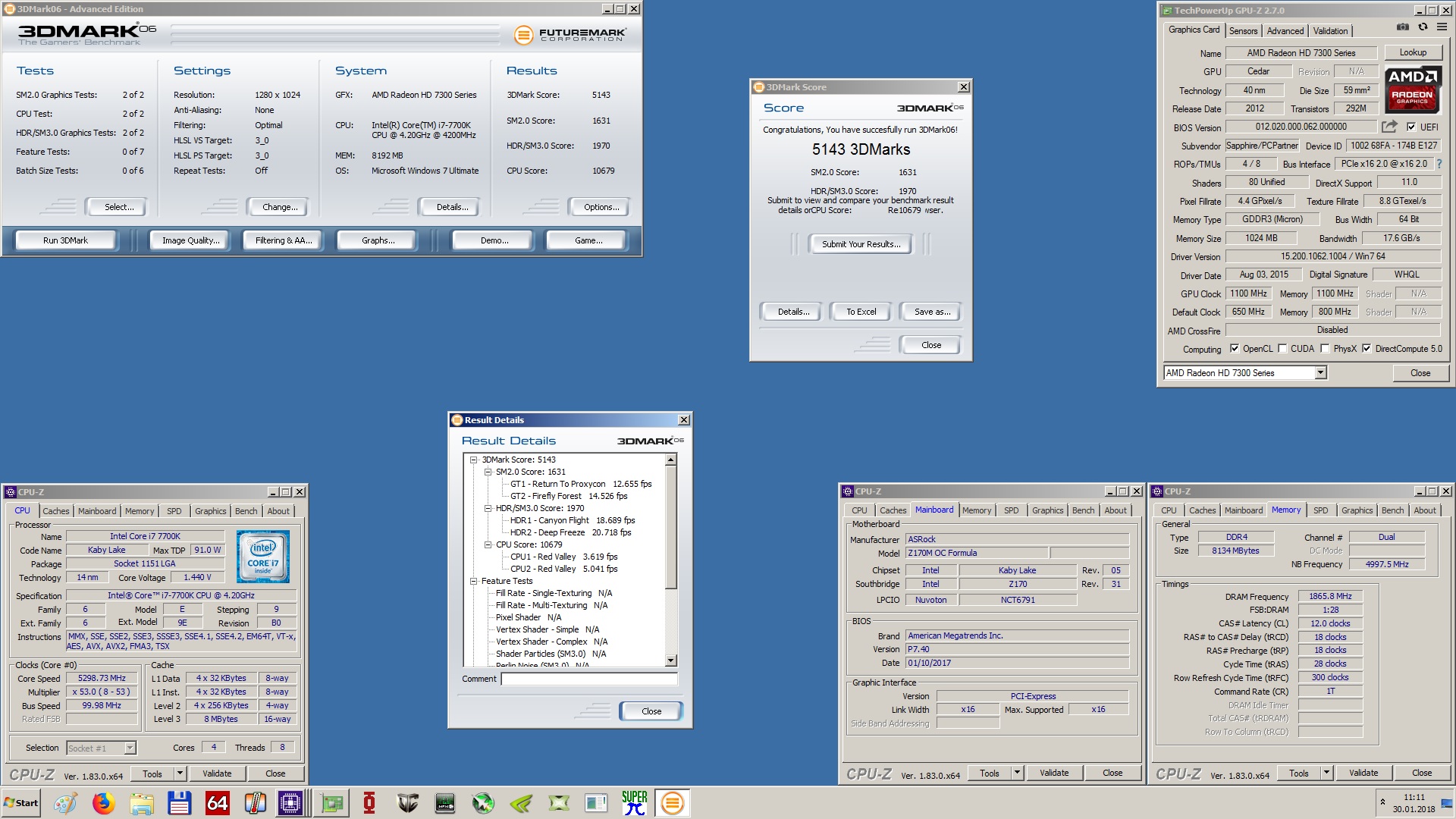This screenshot has height=819, width=1456.
Task: Open Windows Explorer folder icon in taskbar
Action: 141,803
